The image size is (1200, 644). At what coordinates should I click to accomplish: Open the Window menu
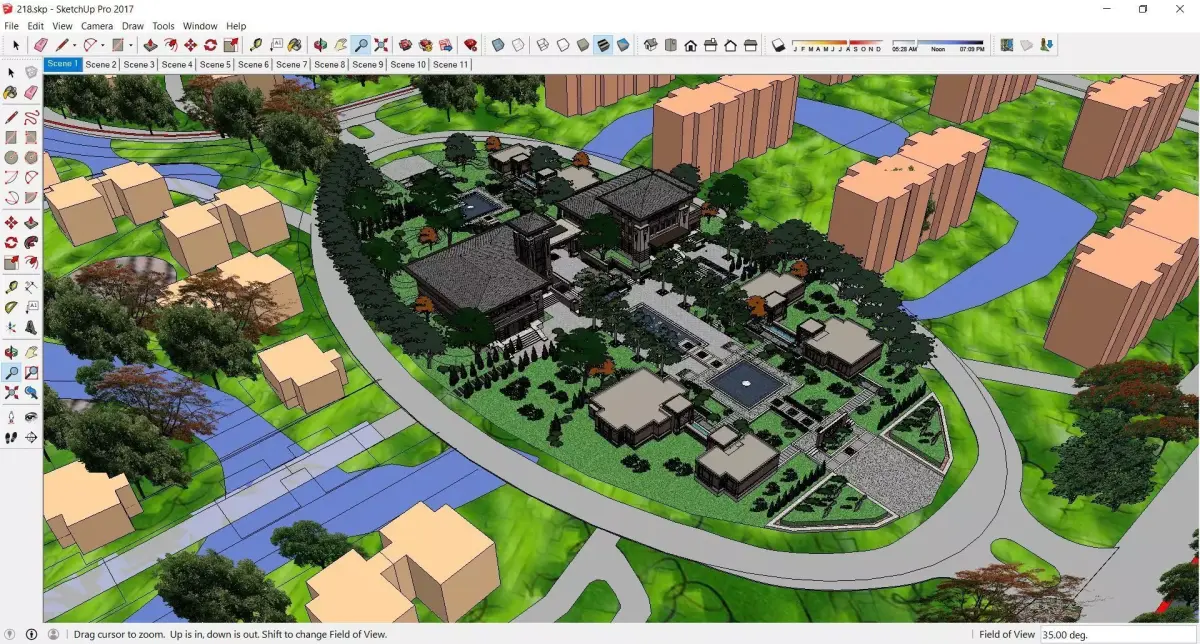[200, 26]
